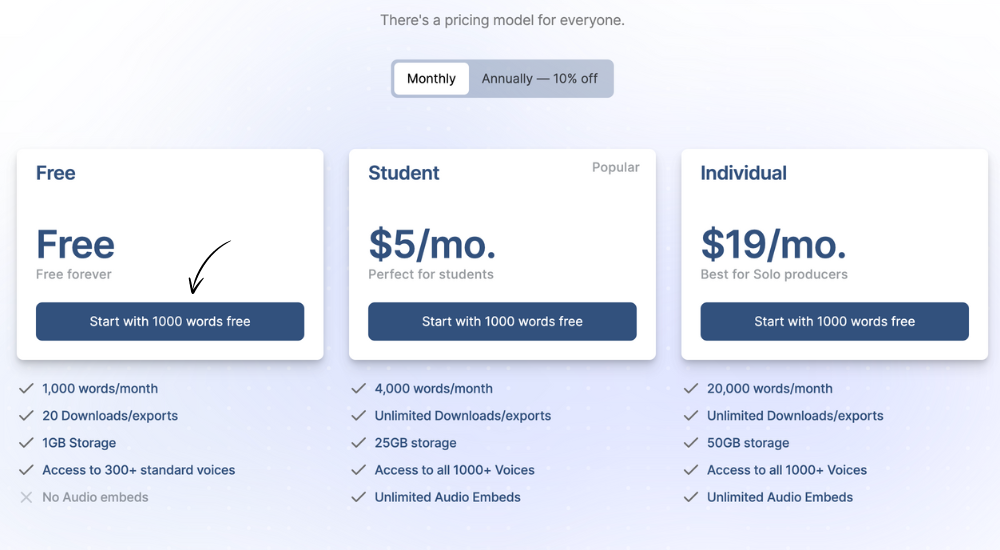
Task: Click checkmark icon beside 4,000 words/month
Action: [x=358, y=388]
